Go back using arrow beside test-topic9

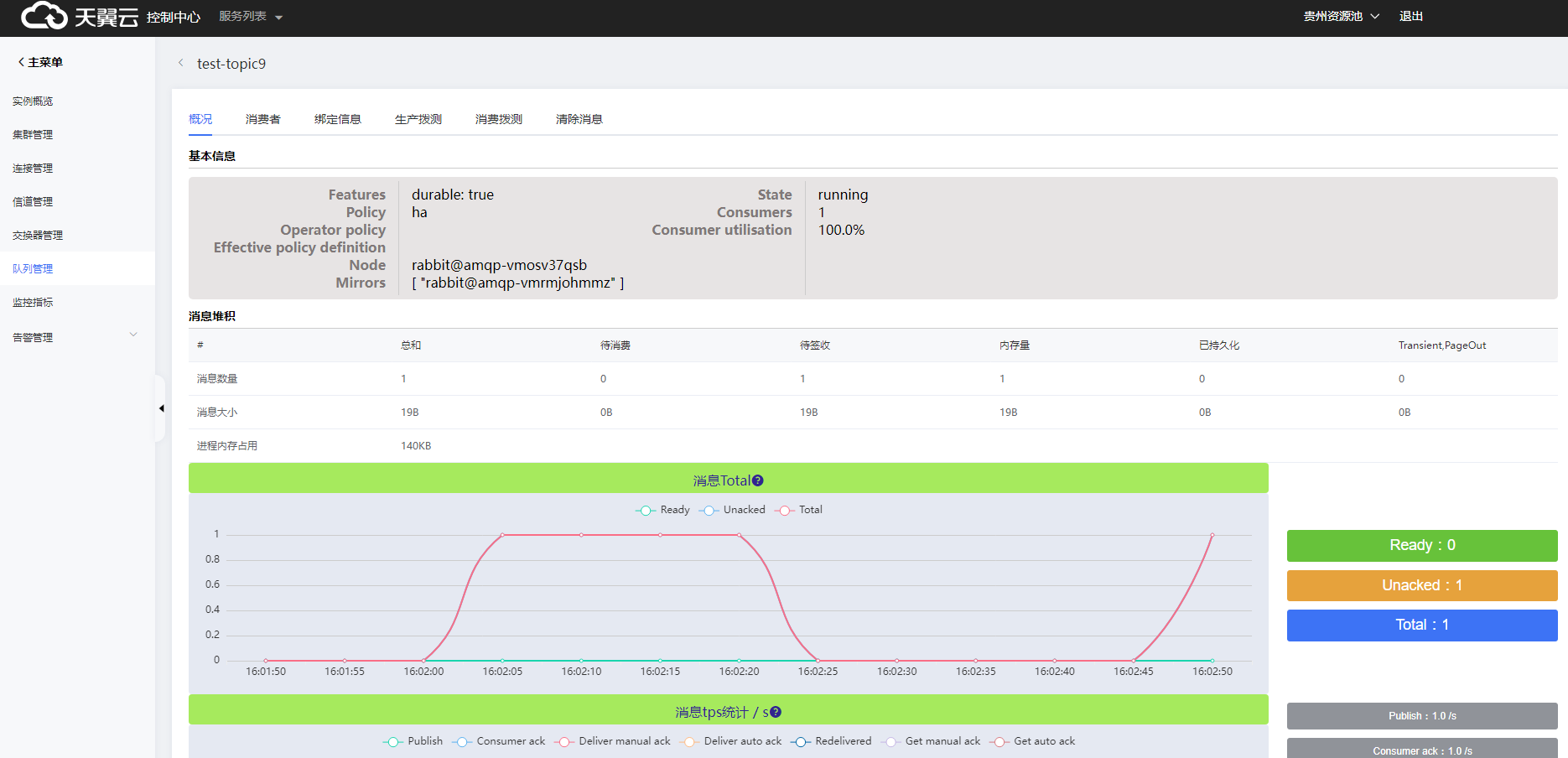180,63
